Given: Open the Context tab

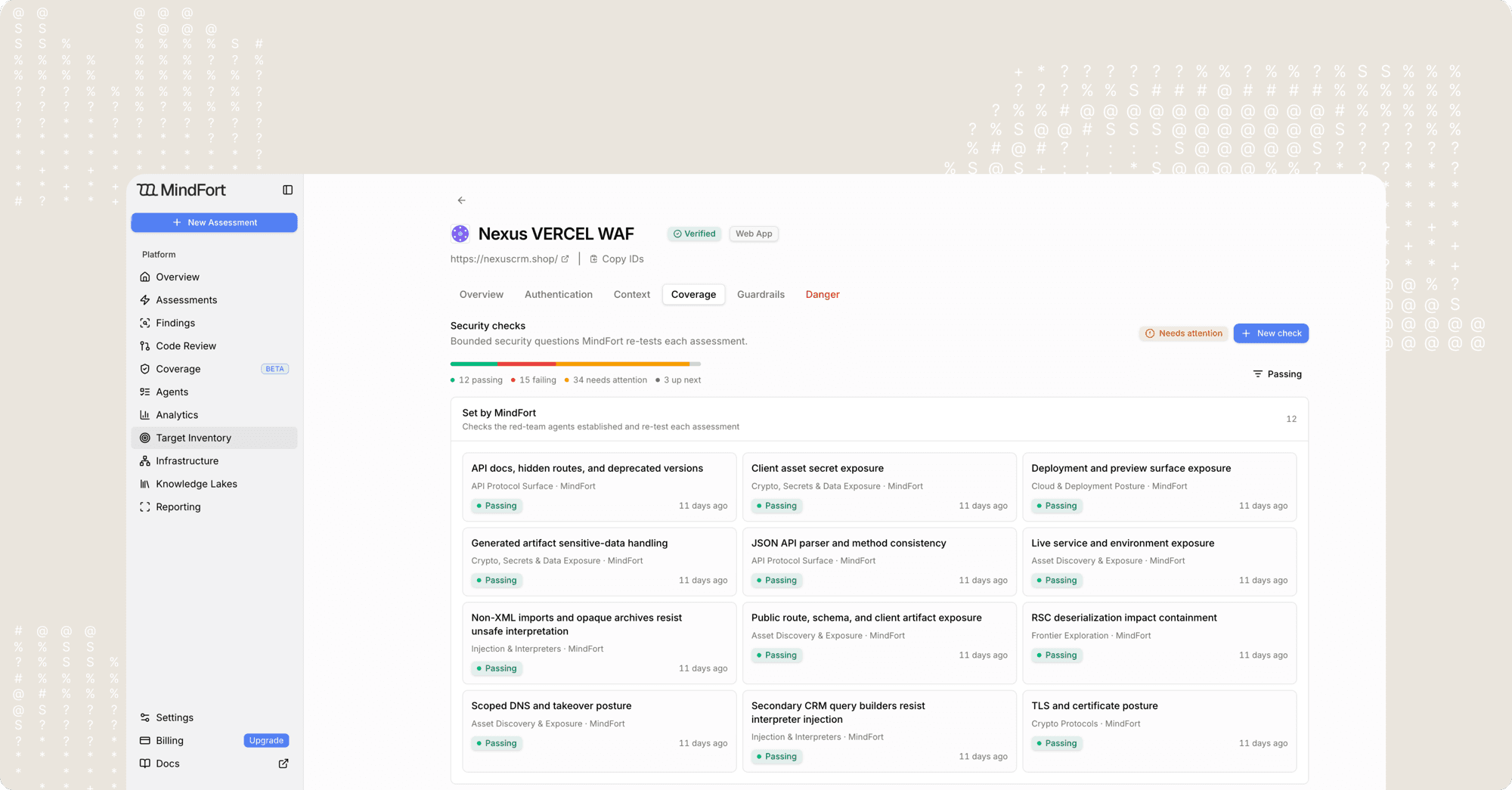Looking at the screenshot, I should point(632,294).
